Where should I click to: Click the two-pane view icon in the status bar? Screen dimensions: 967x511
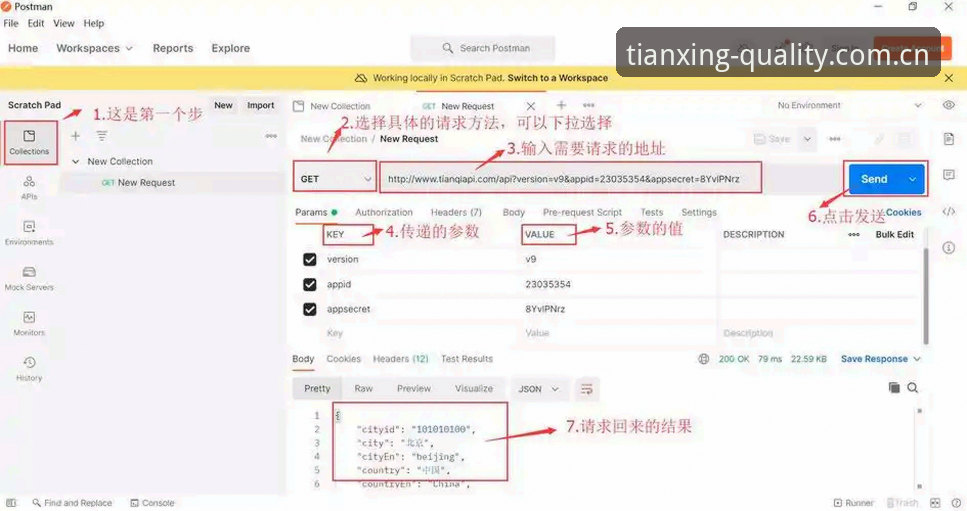click(x=935, y=503)
